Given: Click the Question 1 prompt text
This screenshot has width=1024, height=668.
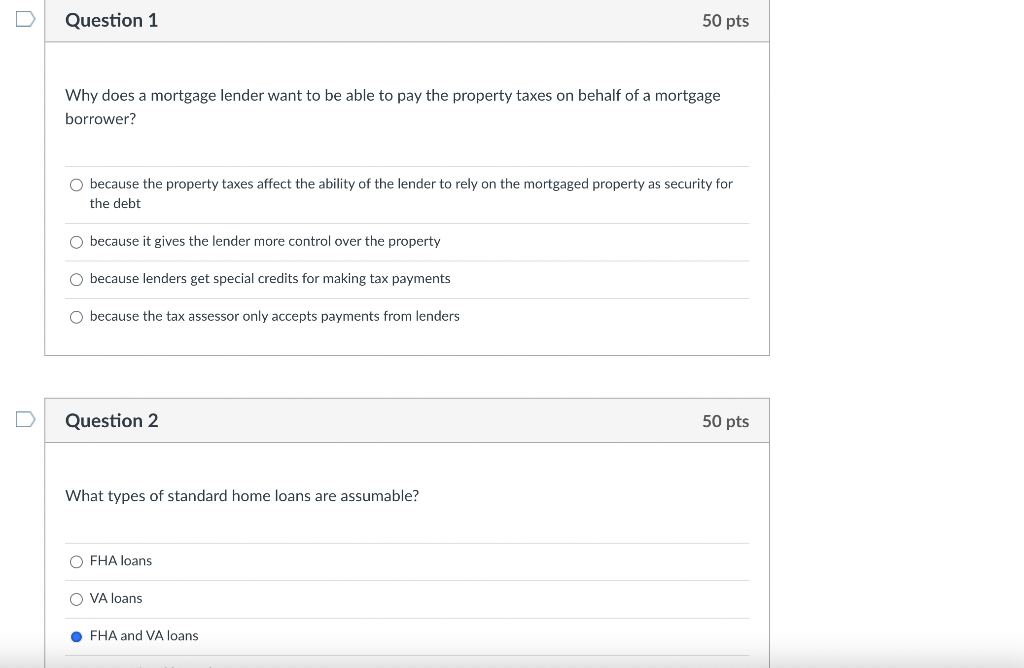Looking at the screenshot, I should (392, 106).
